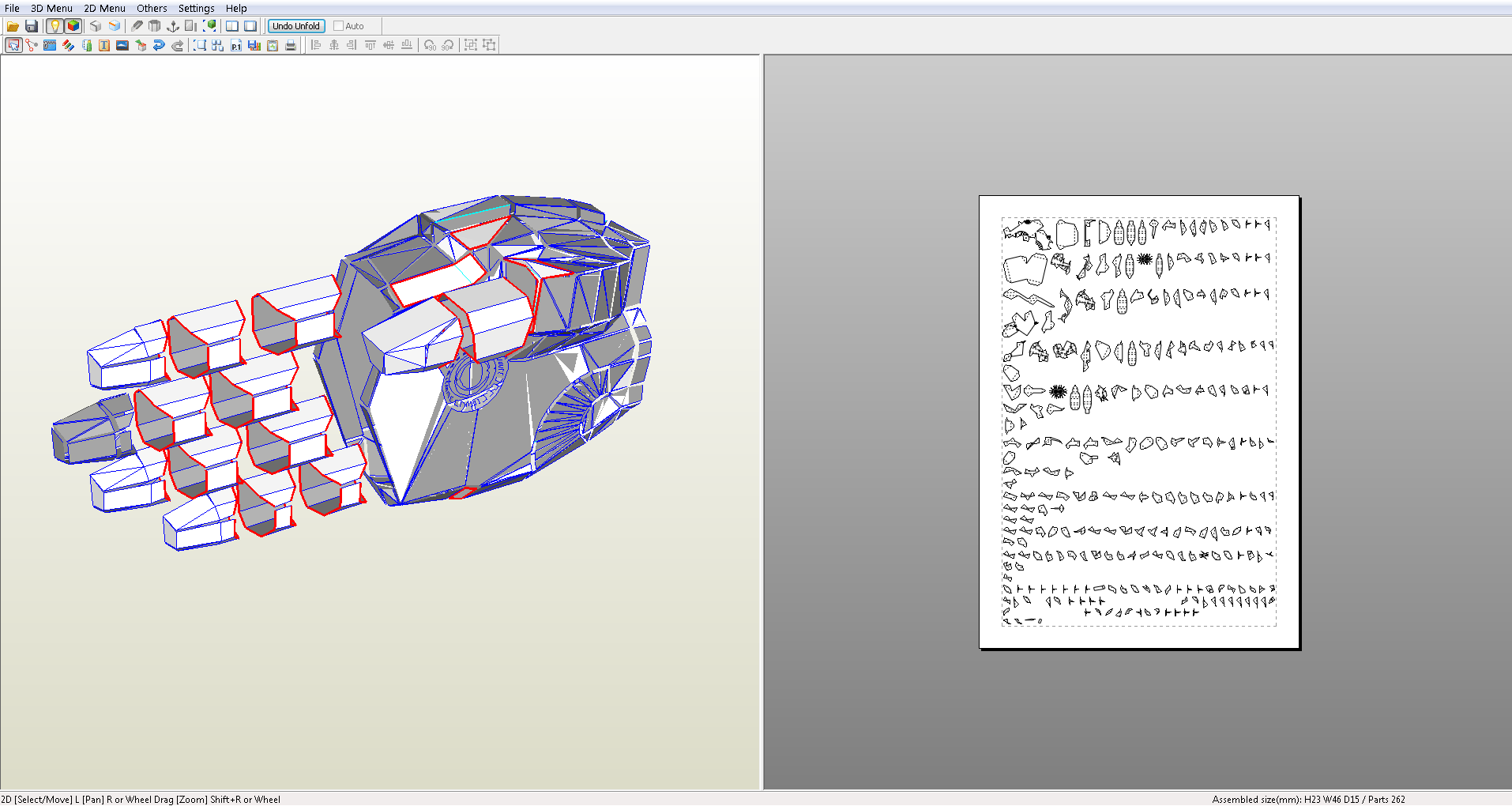Toggle the colored cube texture display

(x=73, y=26)
